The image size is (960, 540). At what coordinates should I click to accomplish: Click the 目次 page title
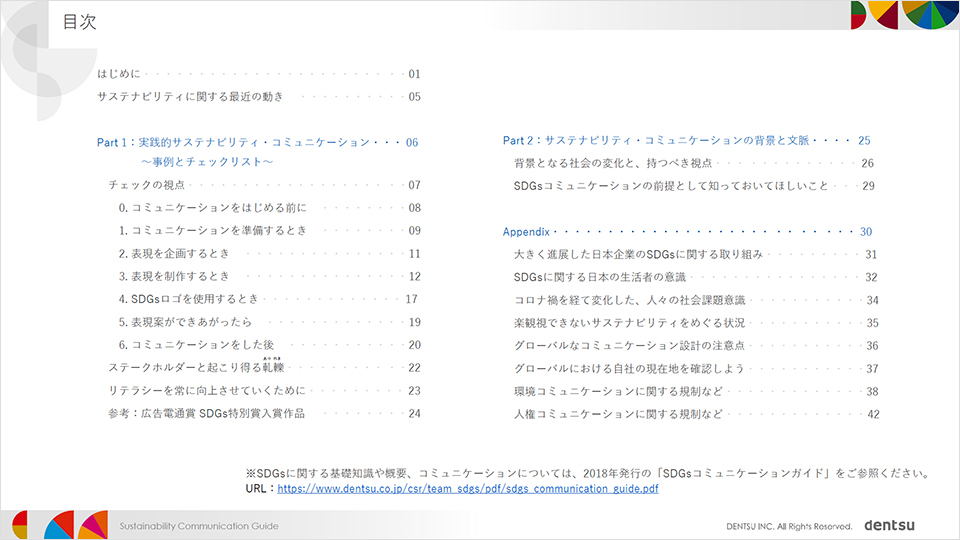click(79, 22)
